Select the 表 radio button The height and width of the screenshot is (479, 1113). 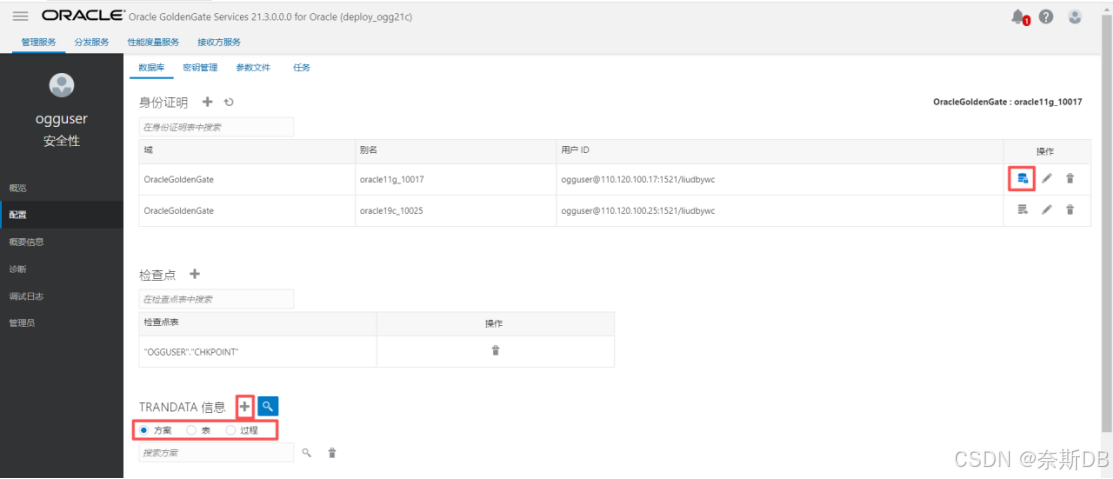(192, 430)
